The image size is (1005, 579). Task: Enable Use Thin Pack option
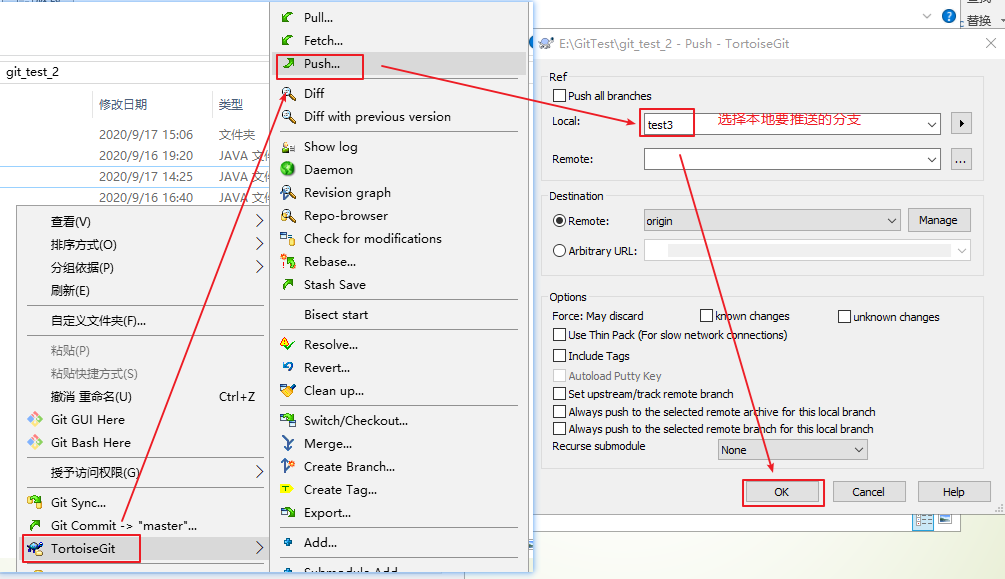(x=560, y=335)
